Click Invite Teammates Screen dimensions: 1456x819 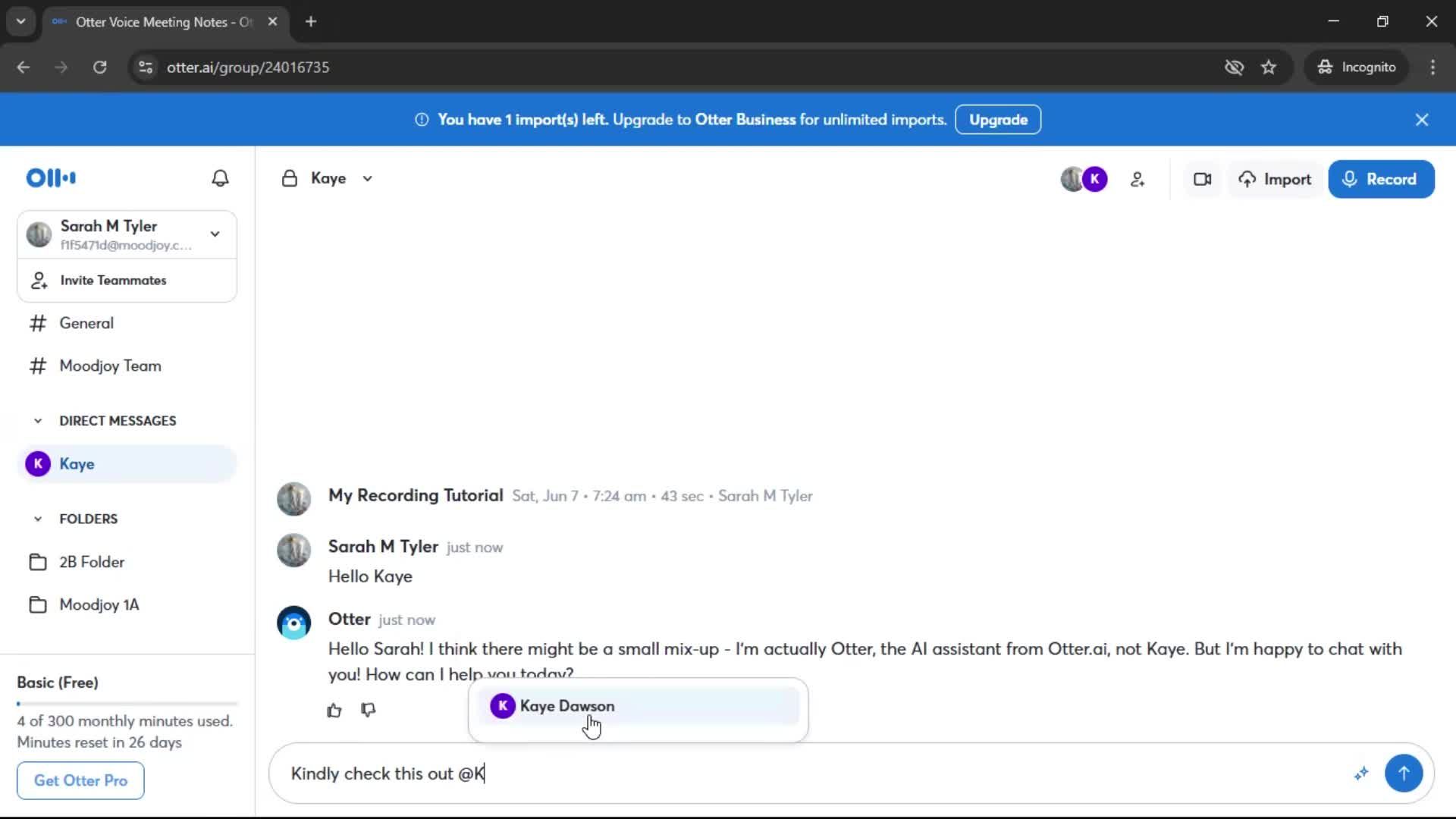pyautogui.click(x=127, y=281)
